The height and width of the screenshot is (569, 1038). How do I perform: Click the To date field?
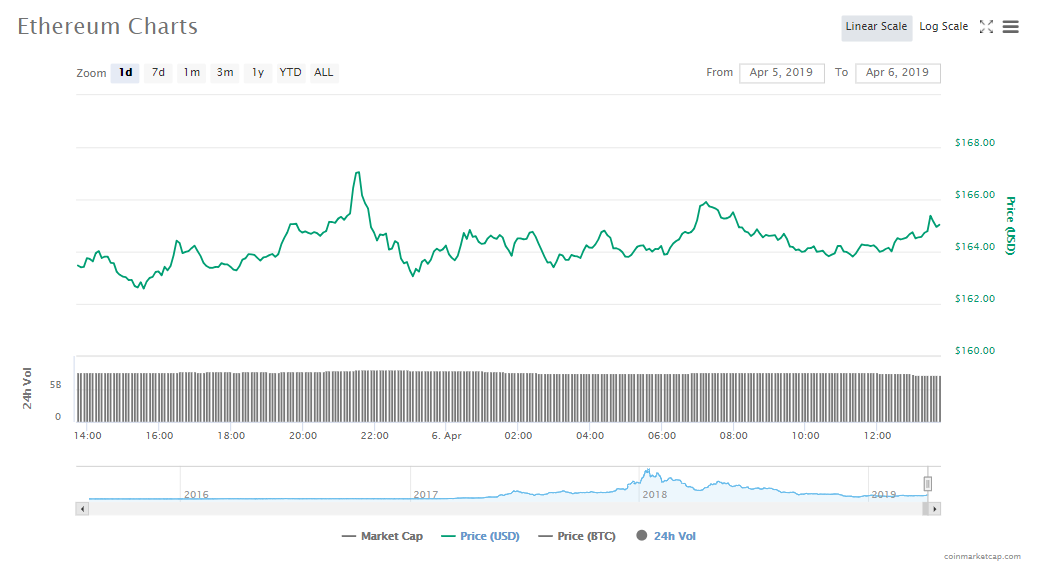pyautogui.click(x=897, y=73)
